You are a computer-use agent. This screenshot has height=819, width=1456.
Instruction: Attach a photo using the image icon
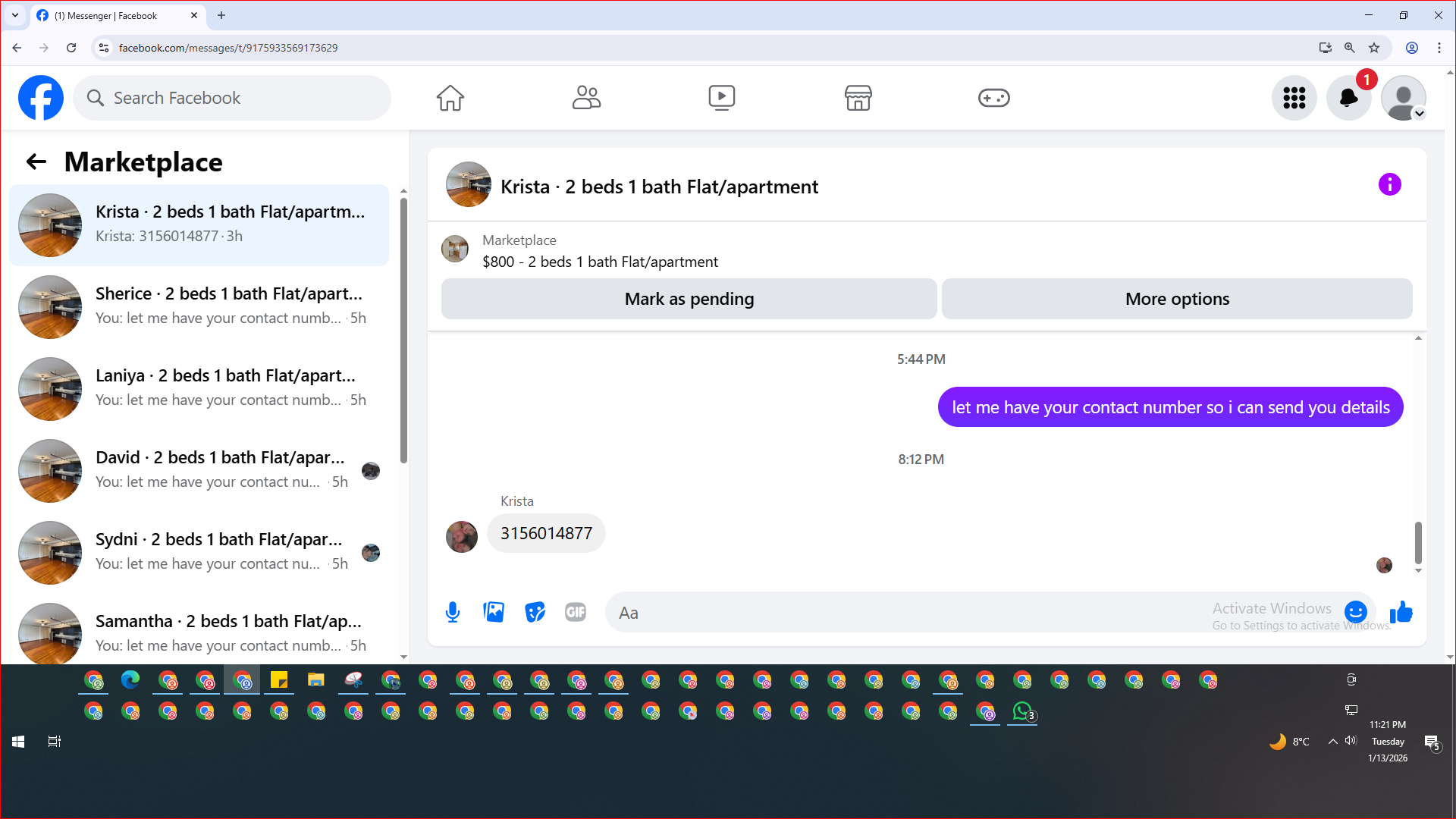click(494, 612)
